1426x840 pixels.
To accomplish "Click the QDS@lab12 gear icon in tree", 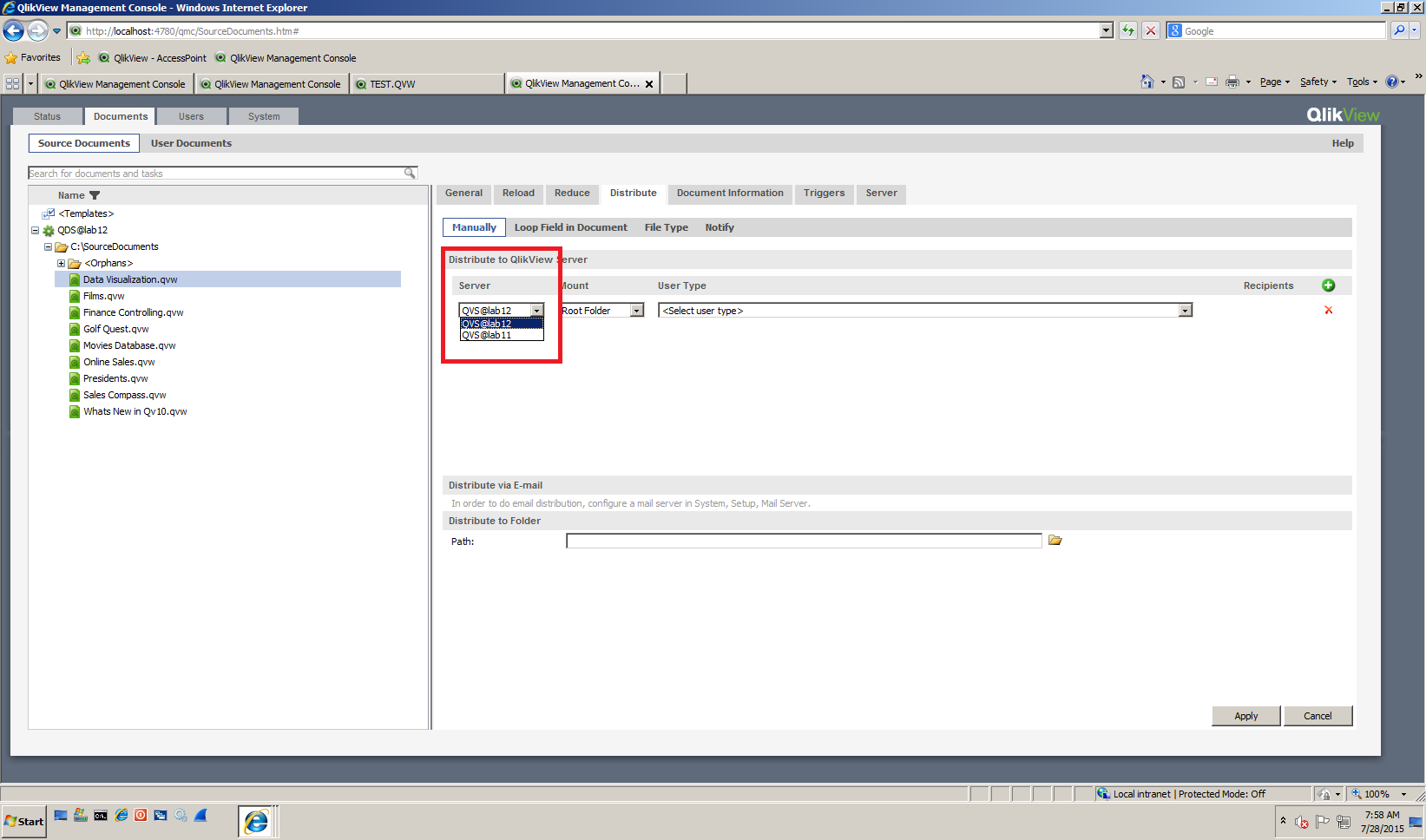I will (x=49, y=231).
